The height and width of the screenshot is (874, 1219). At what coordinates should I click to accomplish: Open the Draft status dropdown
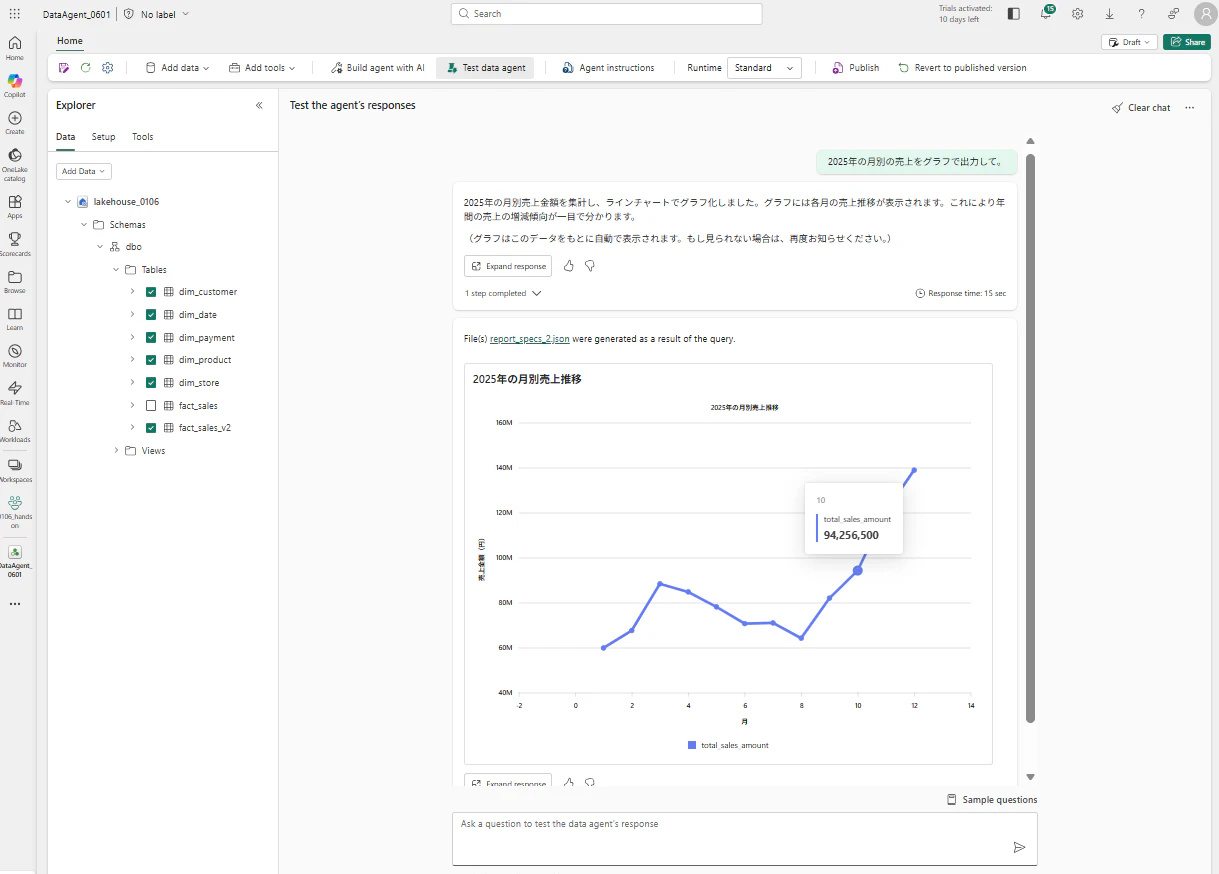click(1129, 42)
